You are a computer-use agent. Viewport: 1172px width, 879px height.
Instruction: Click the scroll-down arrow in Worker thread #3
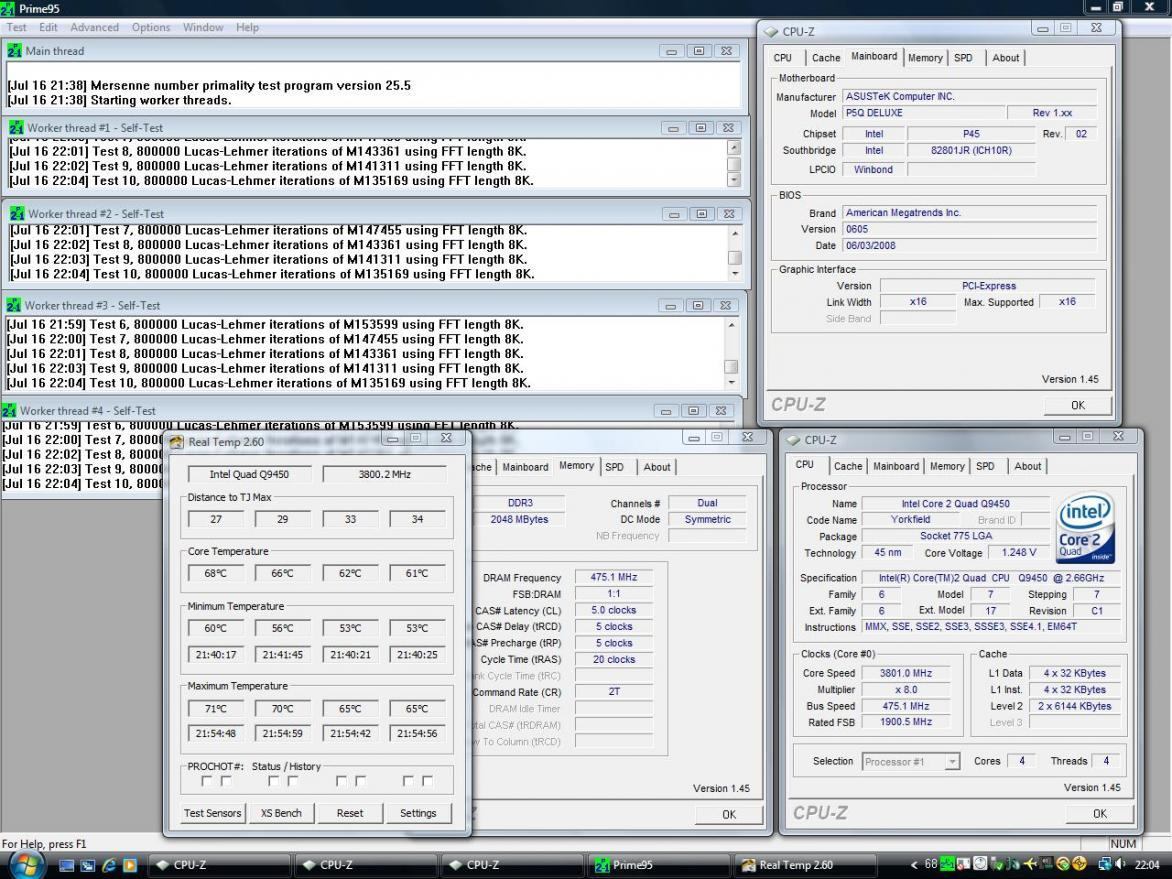(731, 382)
